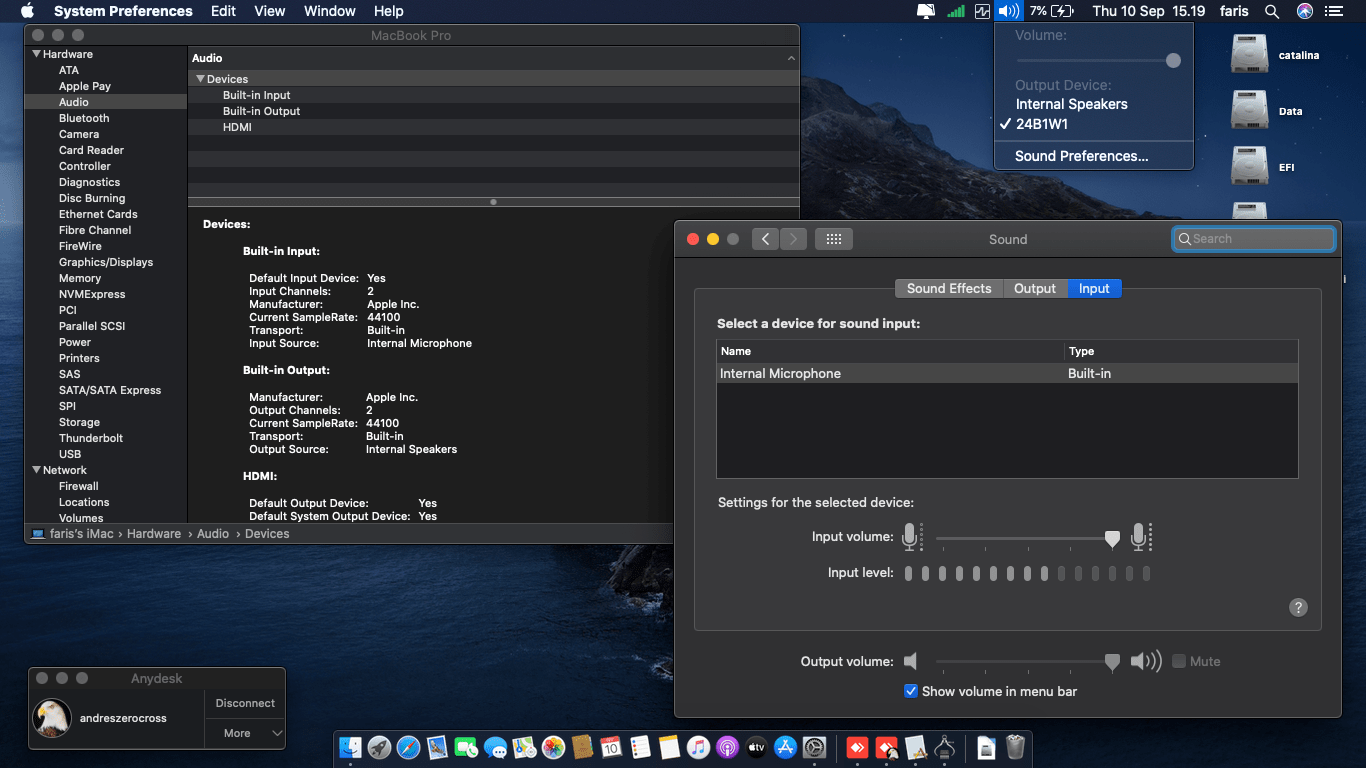Enable the Mute checkbox
The image size is (1366, 768).
click(x=1179, y=661)
